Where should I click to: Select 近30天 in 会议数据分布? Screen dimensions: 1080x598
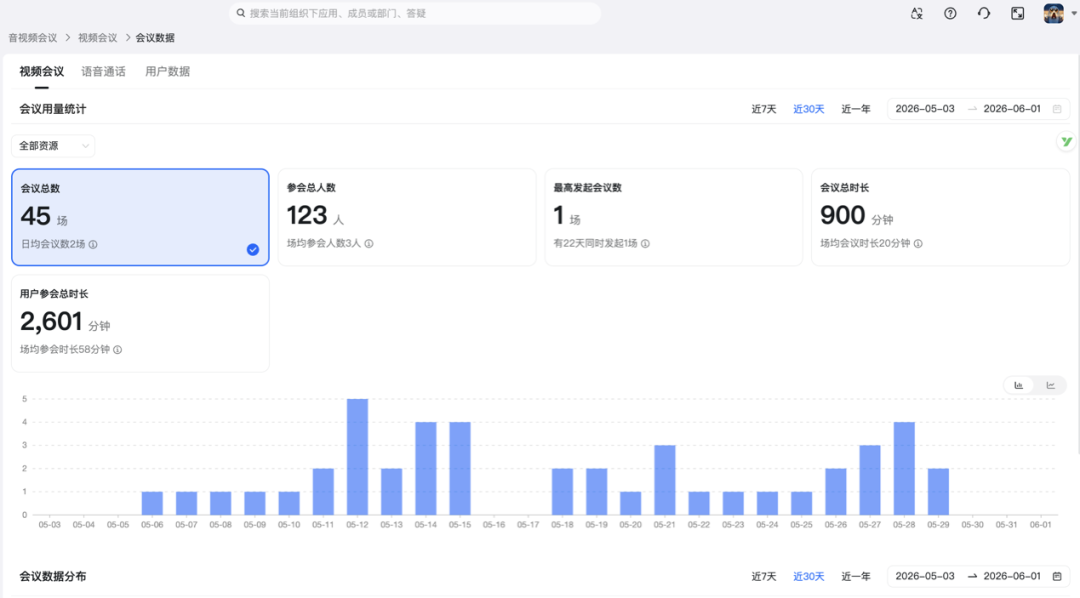pyautogui.click(x=809, y=576)
